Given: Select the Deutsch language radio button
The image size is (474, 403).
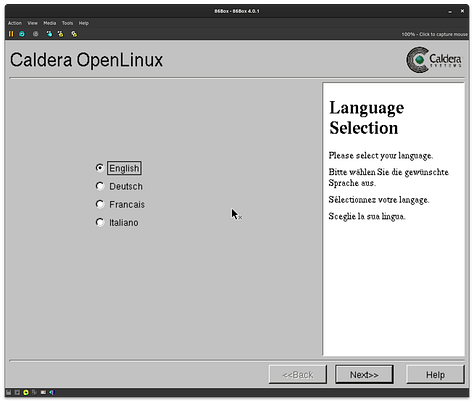Looking at the screenshot, I should pyautogui.click(x=99, y=186).
